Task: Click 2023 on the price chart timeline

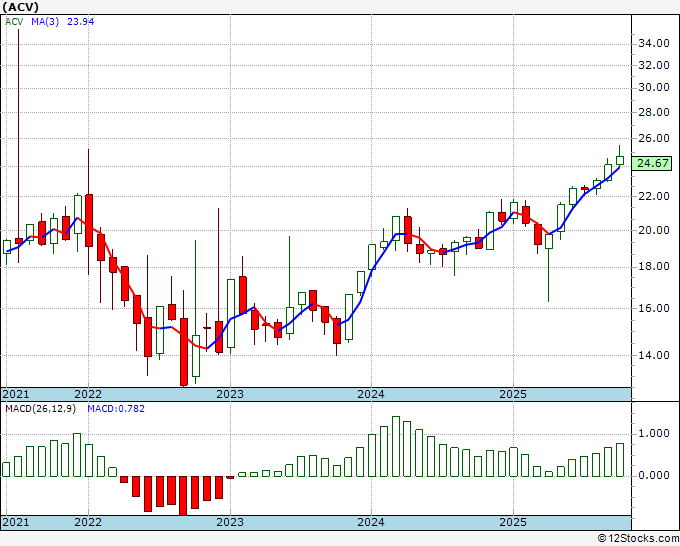Action: pos(230,394)
